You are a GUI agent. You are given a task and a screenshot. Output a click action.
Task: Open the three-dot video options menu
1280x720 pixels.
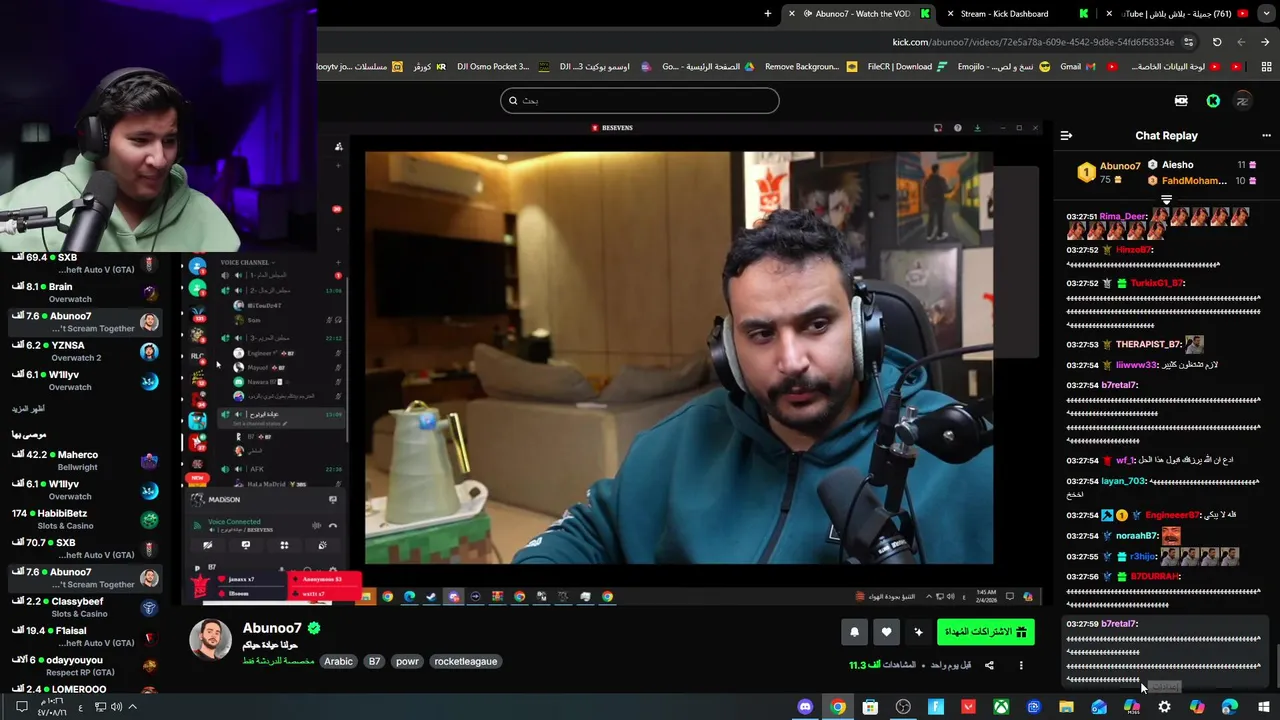tap(1021, 665)
